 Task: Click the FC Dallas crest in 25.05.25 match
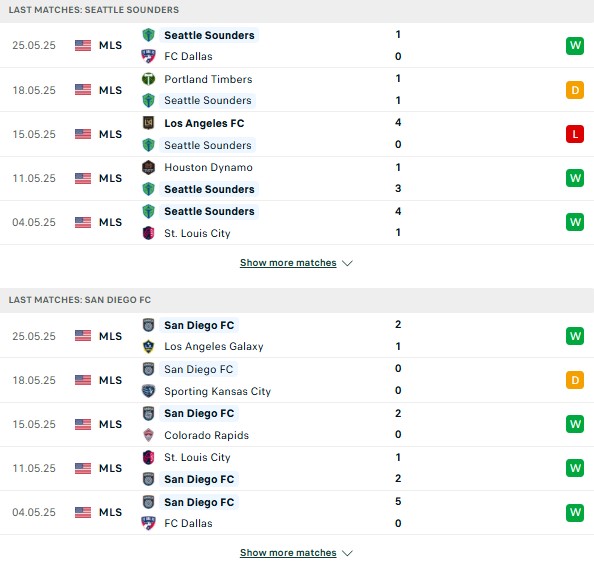click(148, 56)
